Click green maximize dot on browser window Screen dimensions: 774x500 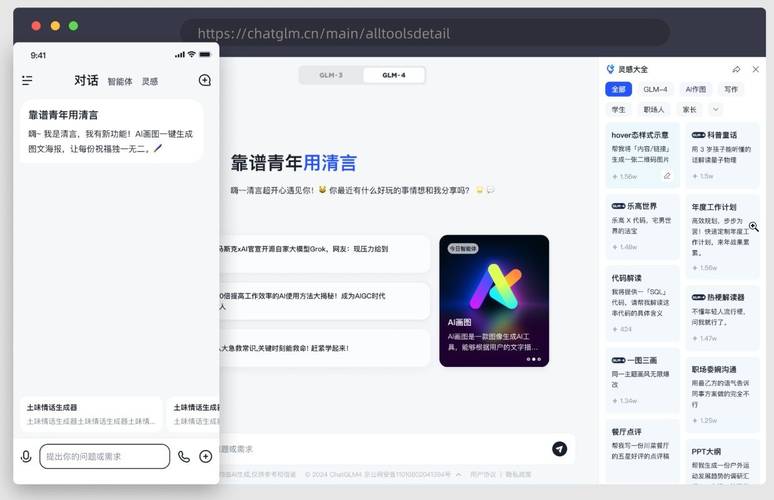click(74, 26)
